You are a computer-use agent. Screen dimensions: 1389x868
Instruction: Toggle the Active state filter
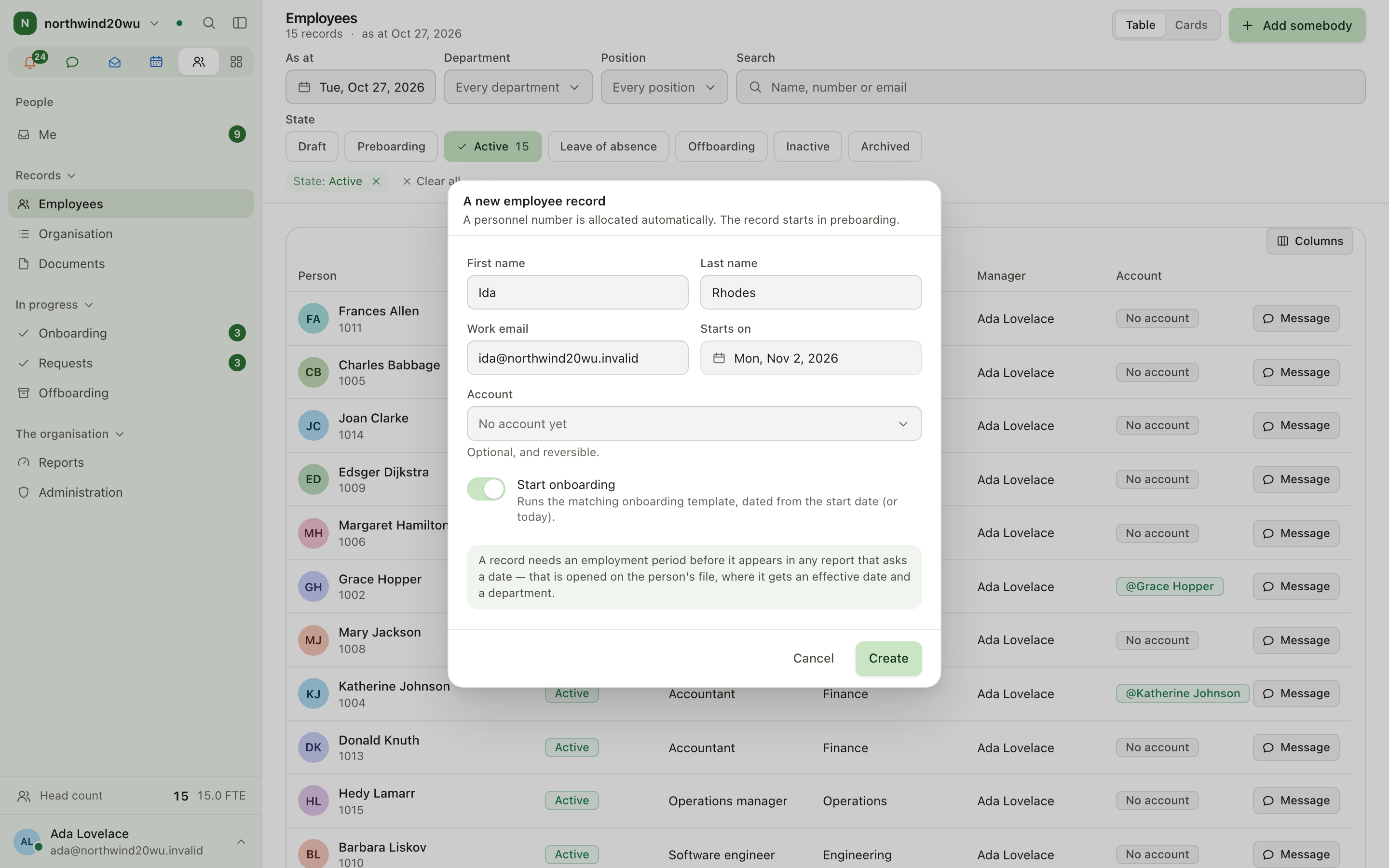tap(492, 147)
